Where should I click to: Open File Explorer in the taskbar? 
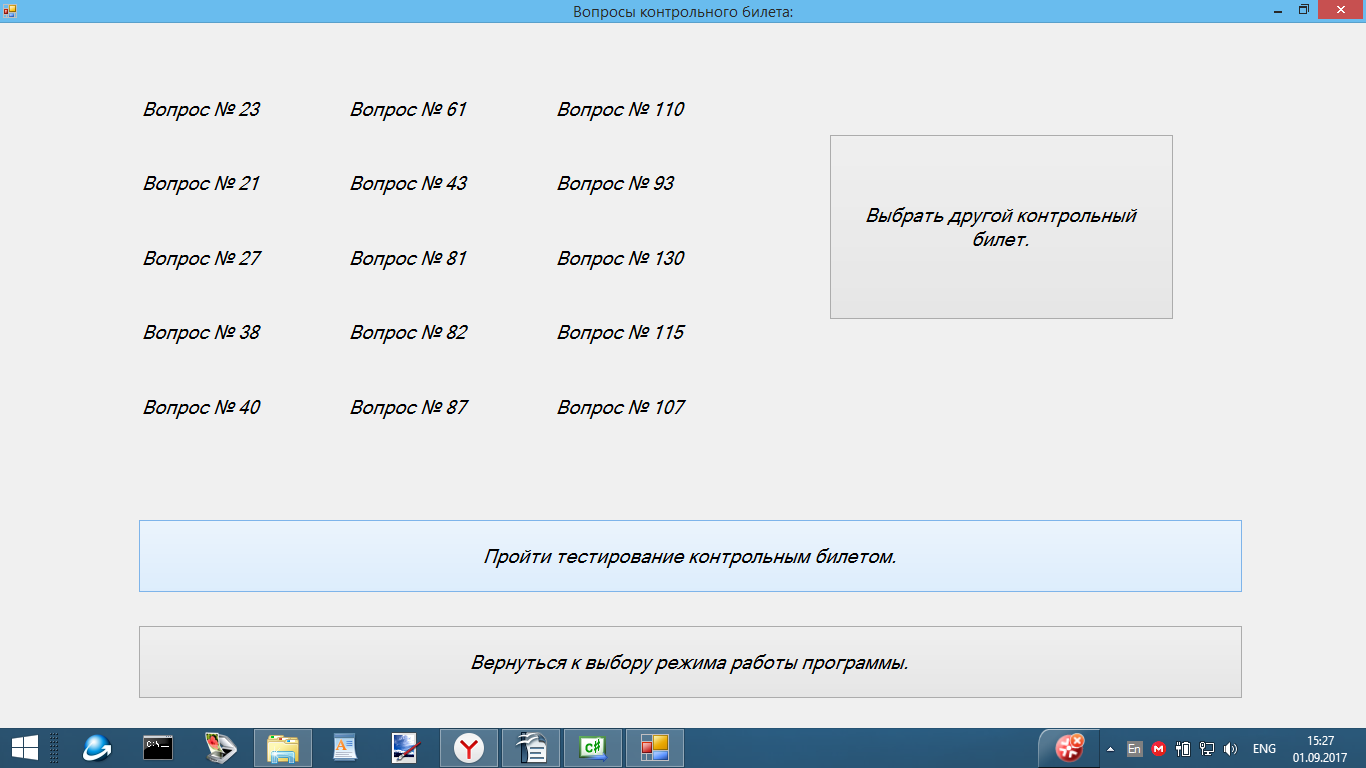283,747
